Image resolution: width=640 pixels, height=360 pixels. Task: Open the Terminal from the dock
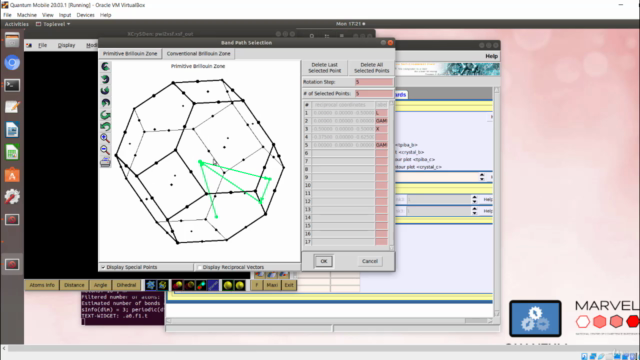[12, 85]
